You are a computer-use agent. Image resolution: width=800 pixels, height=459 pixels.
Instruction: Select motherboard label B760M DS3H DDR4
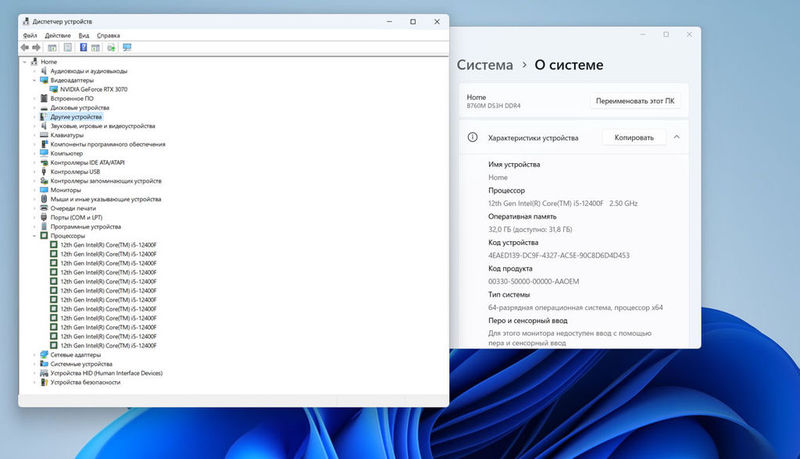pyautogui.click(x=493, y=106)
